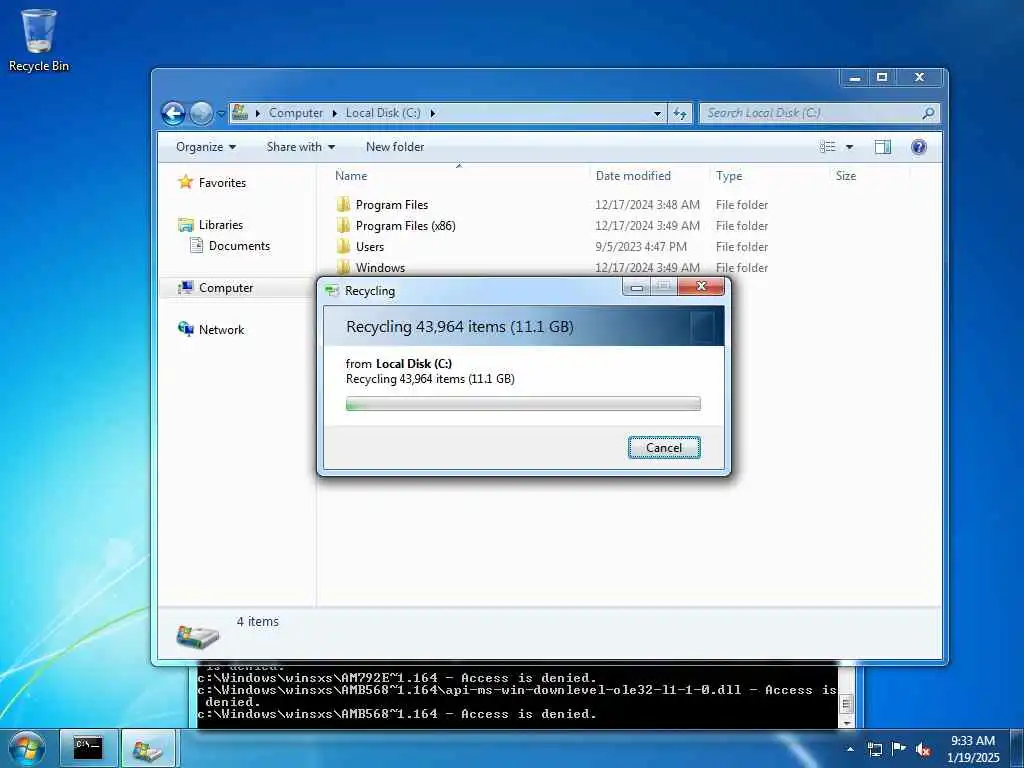Open the Organize menu
1024x768 pixels.
coord(206,147)
